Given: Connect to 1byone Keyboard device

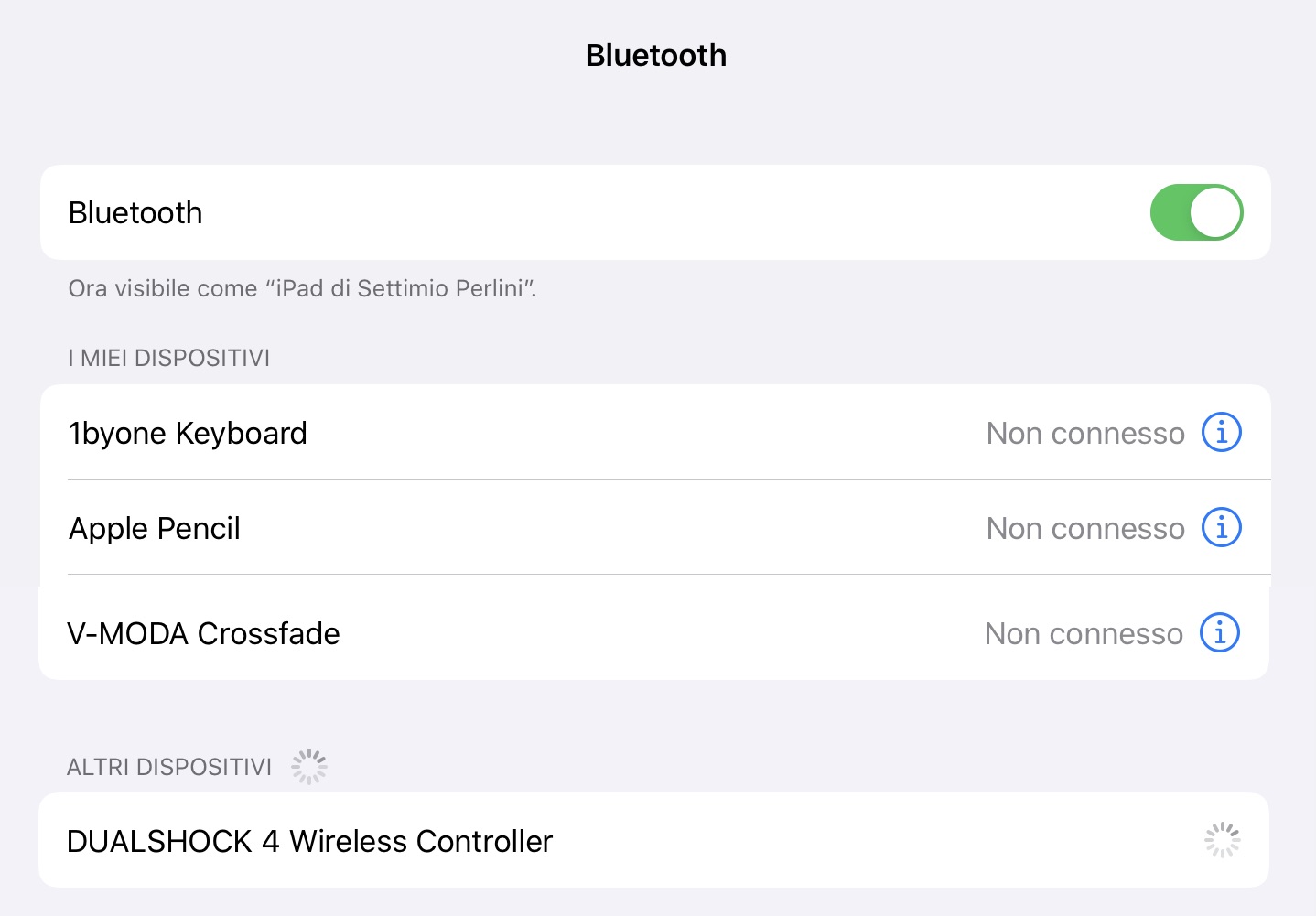Looking at the screenshot, I should point(188,433).
